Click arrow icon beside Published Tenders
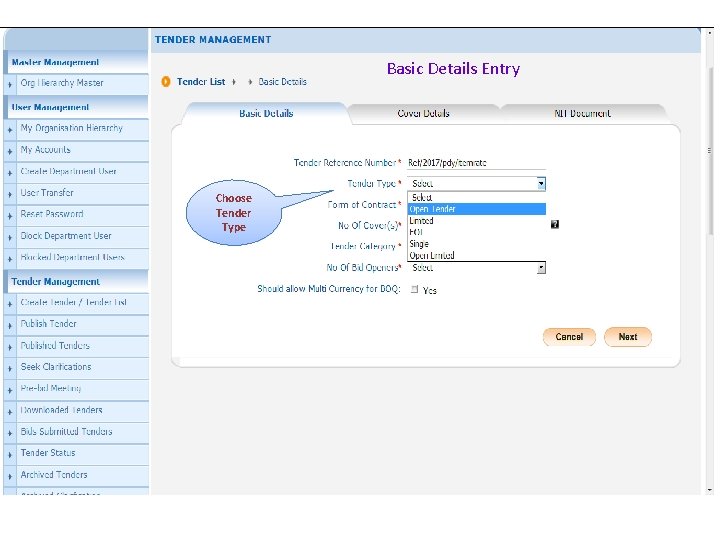This screenshot has width=720, height=540. tap(10, 348)
